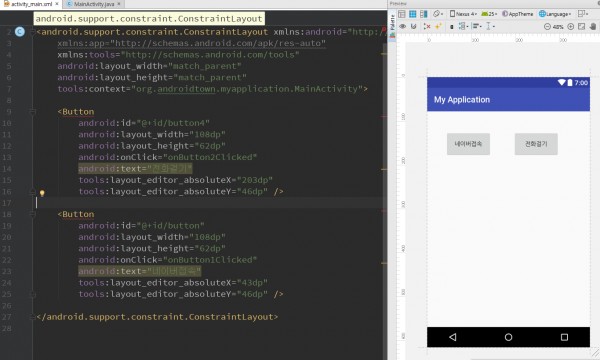Screen dimensions: 600x360
Task: Show Design and Blueprint side by side
Action: (423, 14)
